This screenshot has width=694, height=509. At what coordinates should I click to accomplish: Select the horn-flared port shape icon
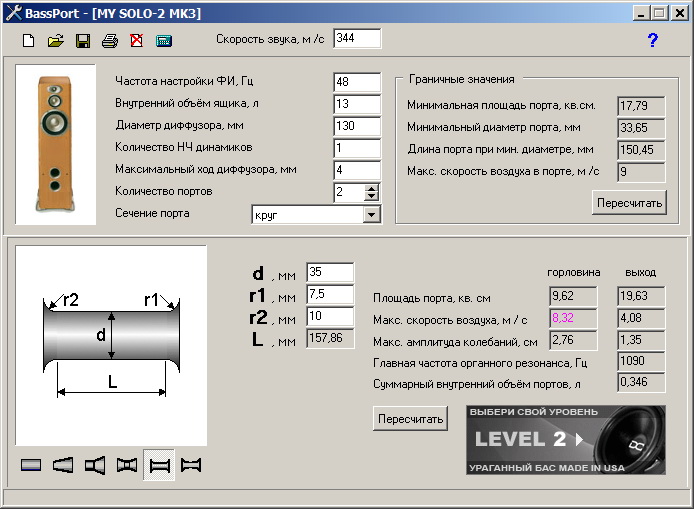(x=95, y=465)
